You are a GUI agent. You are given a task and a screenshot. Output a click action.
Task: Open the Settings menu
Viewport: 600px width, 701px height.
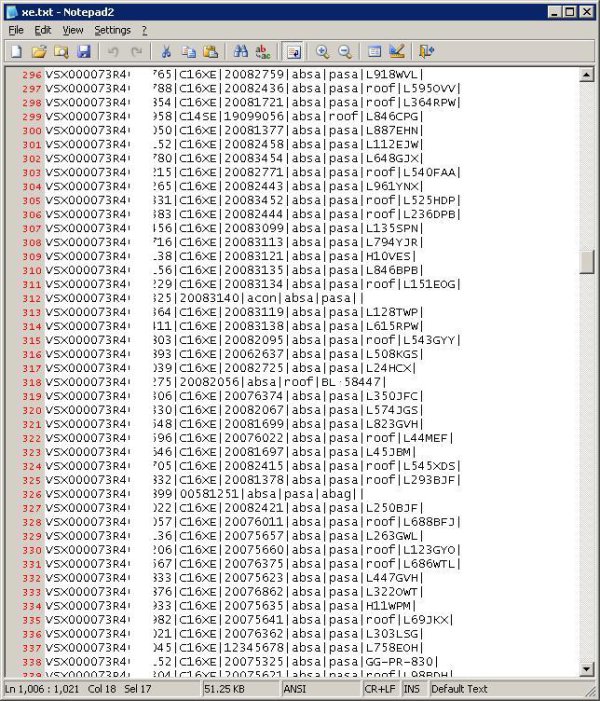point(112,30)
